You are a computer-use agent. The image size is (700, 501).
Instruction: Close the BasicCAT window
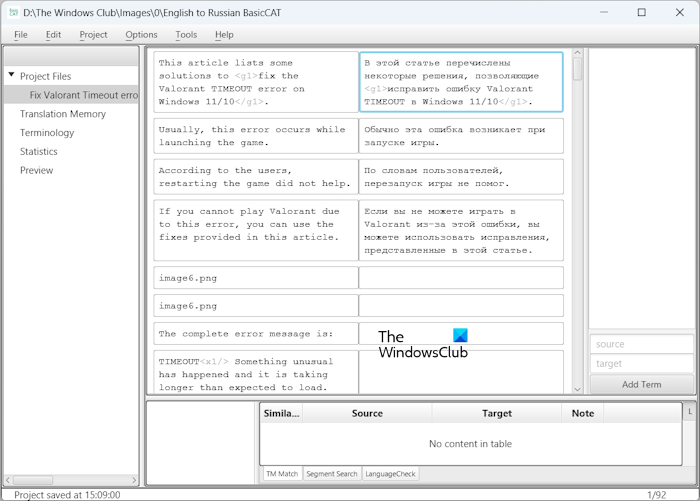click(x=679, y=13)
